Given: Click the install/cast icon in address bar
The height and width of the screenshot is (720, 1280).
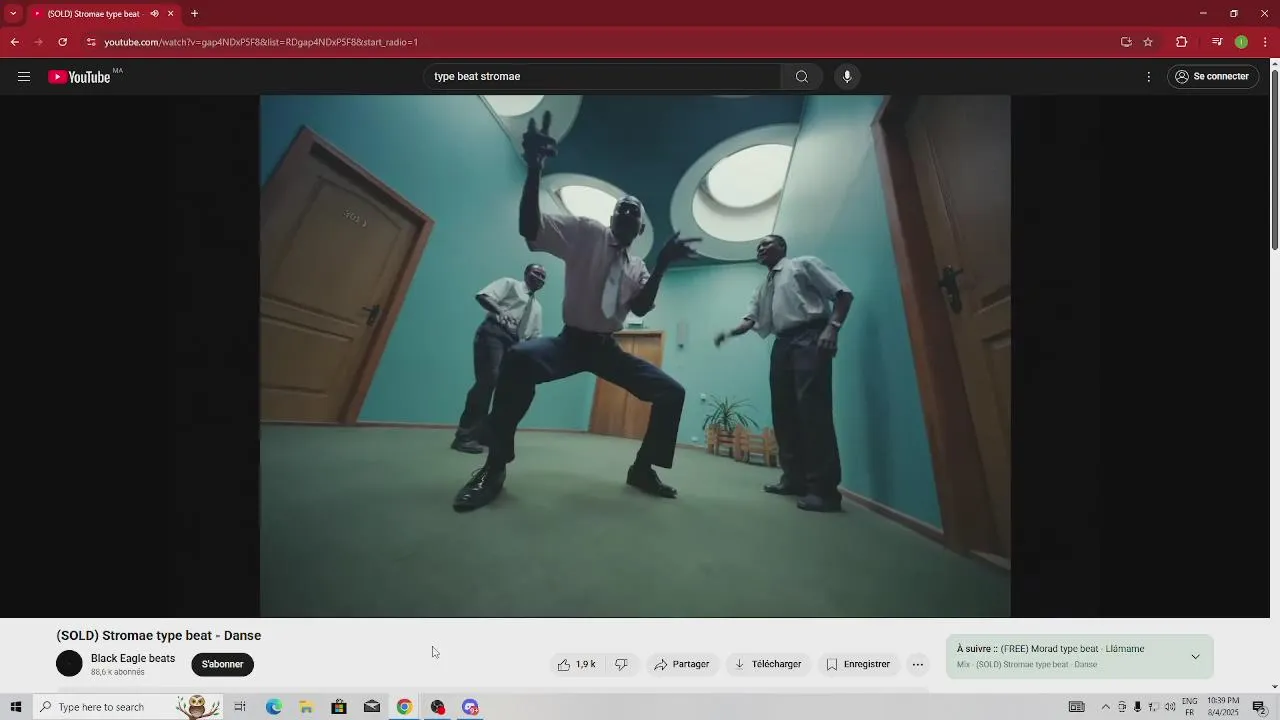Looking at the screenshot, I should click(x=1126, y=42).
